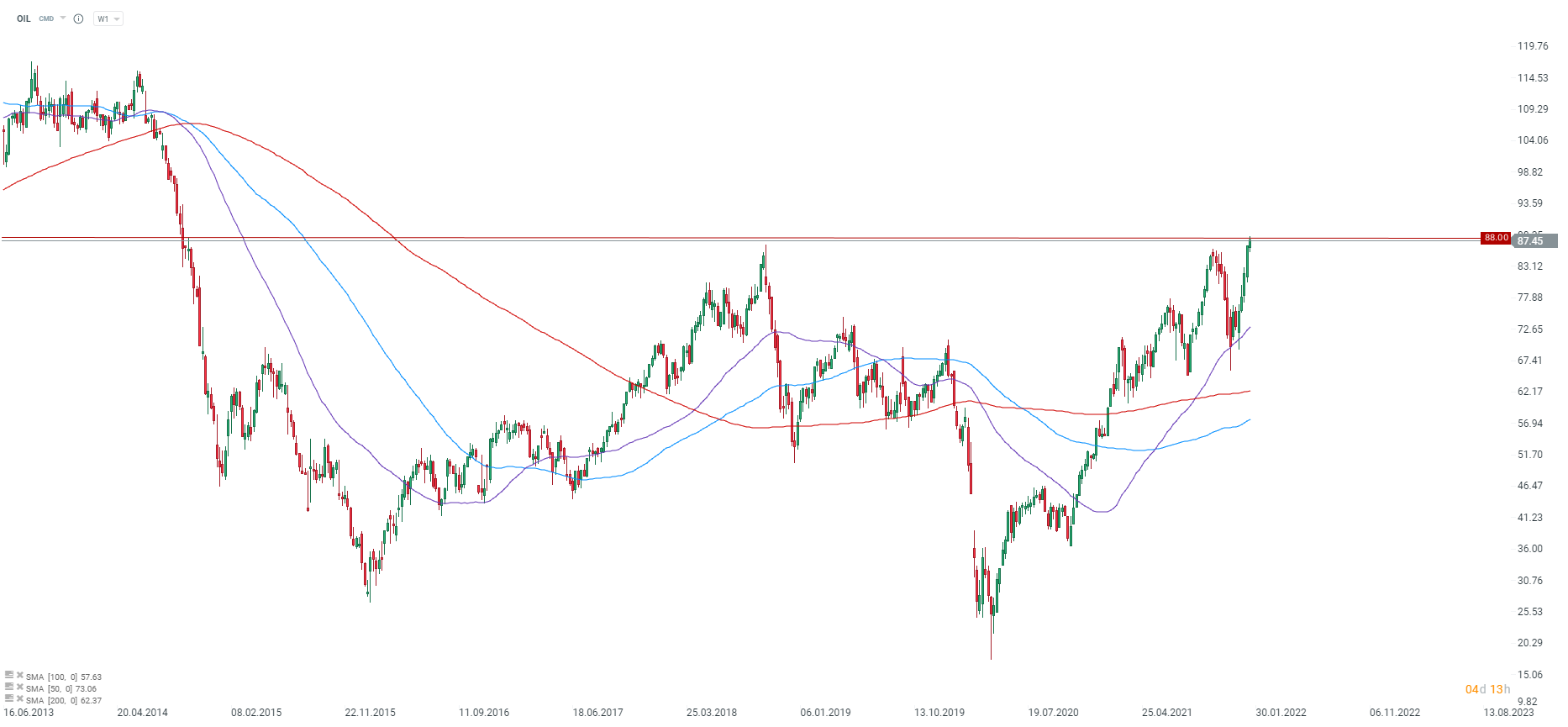This screenshot has height=727, width=1568.
Task: Remove the SMA 50 indicator
Action: coord(20,687)
